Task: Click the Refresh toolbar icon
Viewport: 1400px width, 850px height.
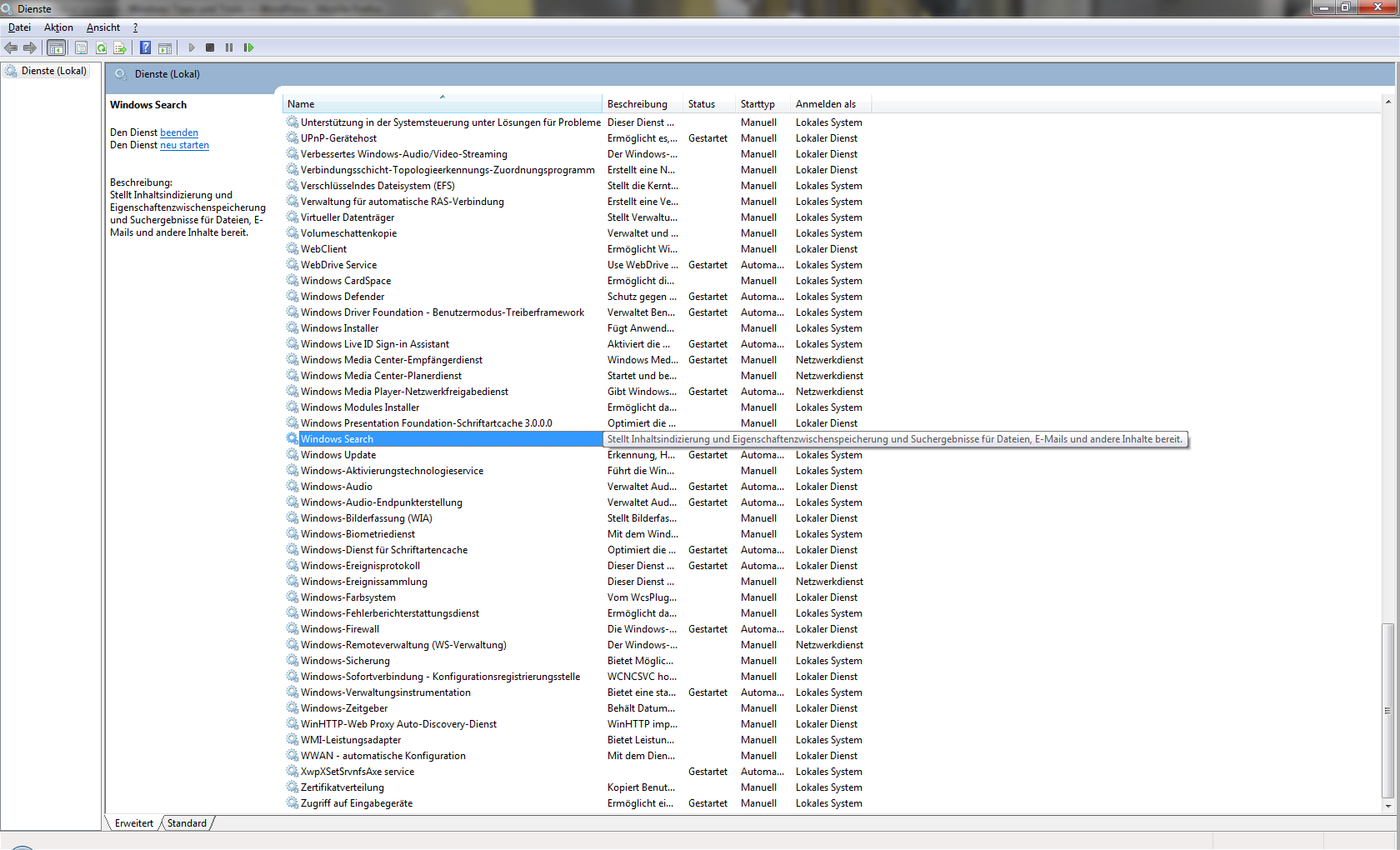Action: (x=101, y=47)
